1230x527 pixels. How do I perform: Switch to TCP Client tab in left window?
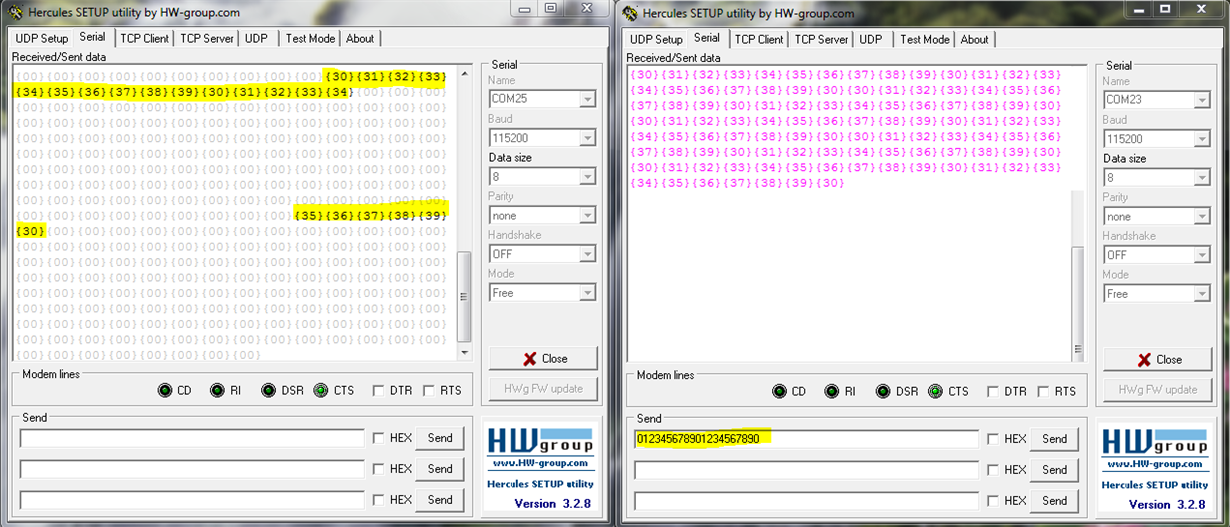click(144, 39)
